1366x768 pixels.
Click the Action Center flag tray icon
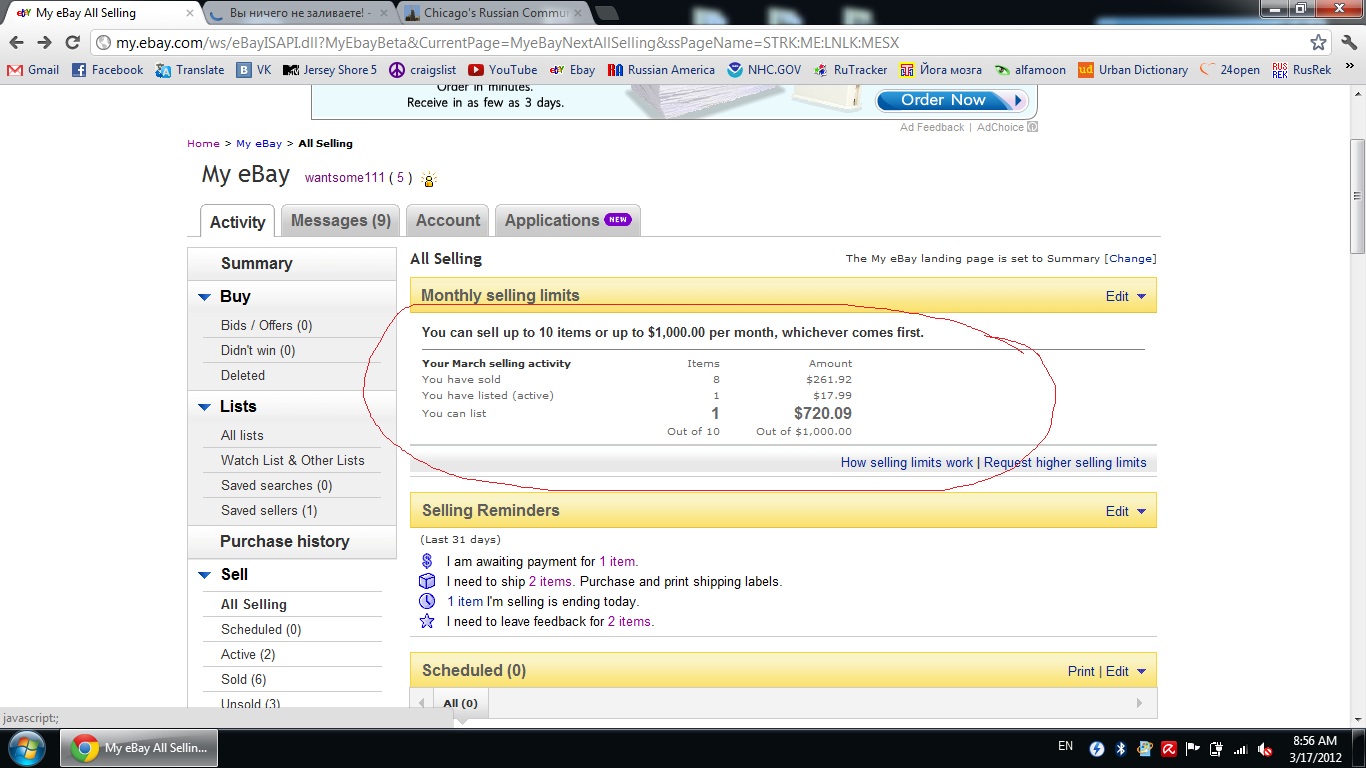coord(1193,749)
